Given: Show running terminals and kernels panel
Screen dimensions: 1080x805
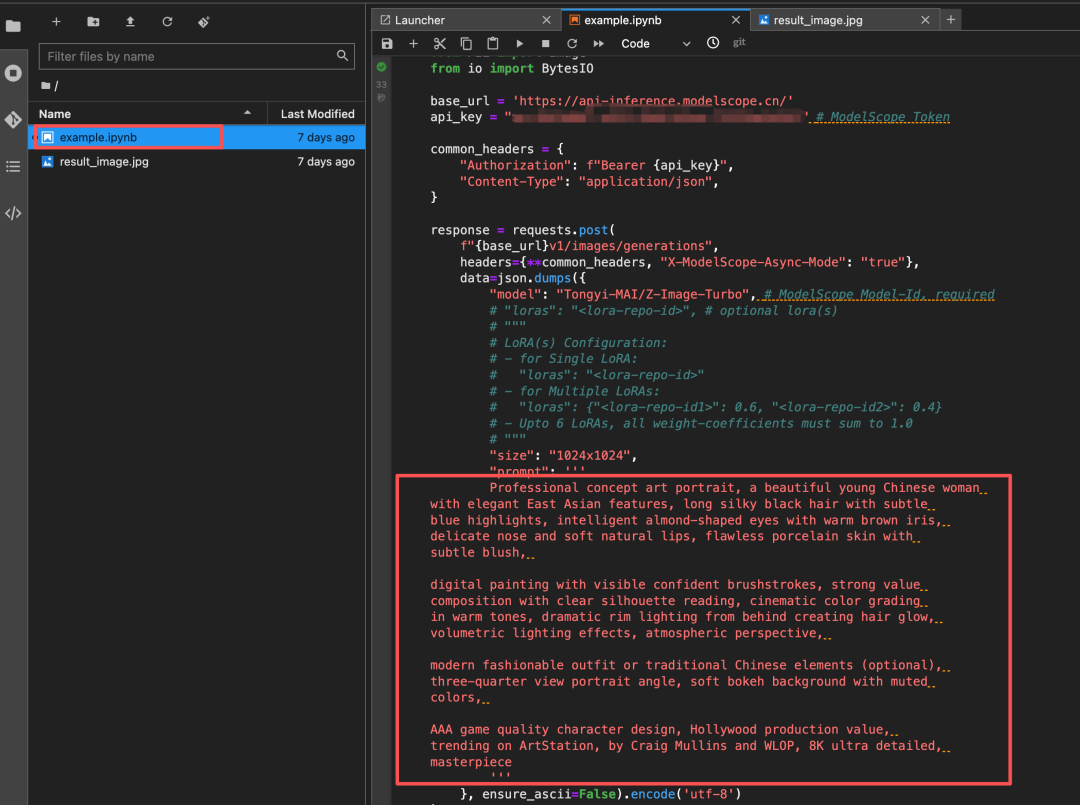Looking at the screenshot, I should pos(13,73).
